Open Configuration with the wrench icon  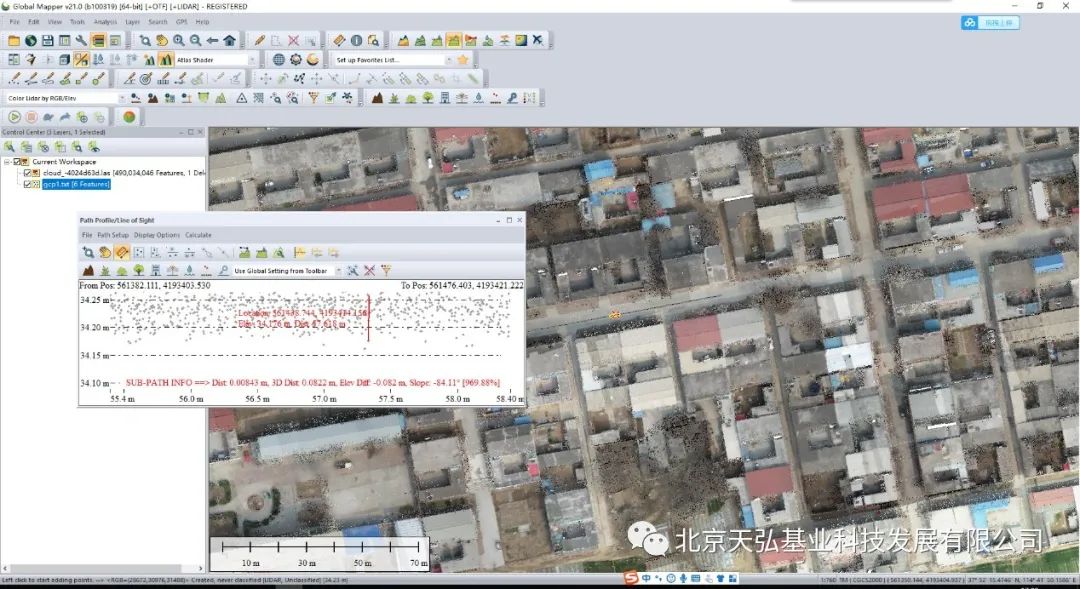pos(81,41)
